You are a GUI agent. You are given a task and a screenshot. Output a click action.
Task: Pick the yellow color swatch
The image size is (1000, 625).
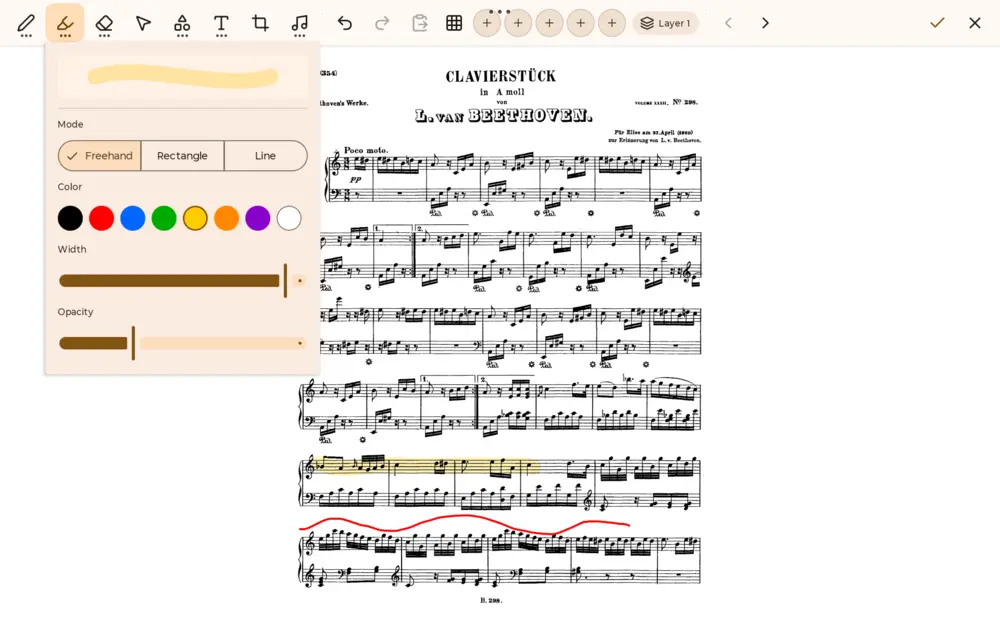pos(195,218)
